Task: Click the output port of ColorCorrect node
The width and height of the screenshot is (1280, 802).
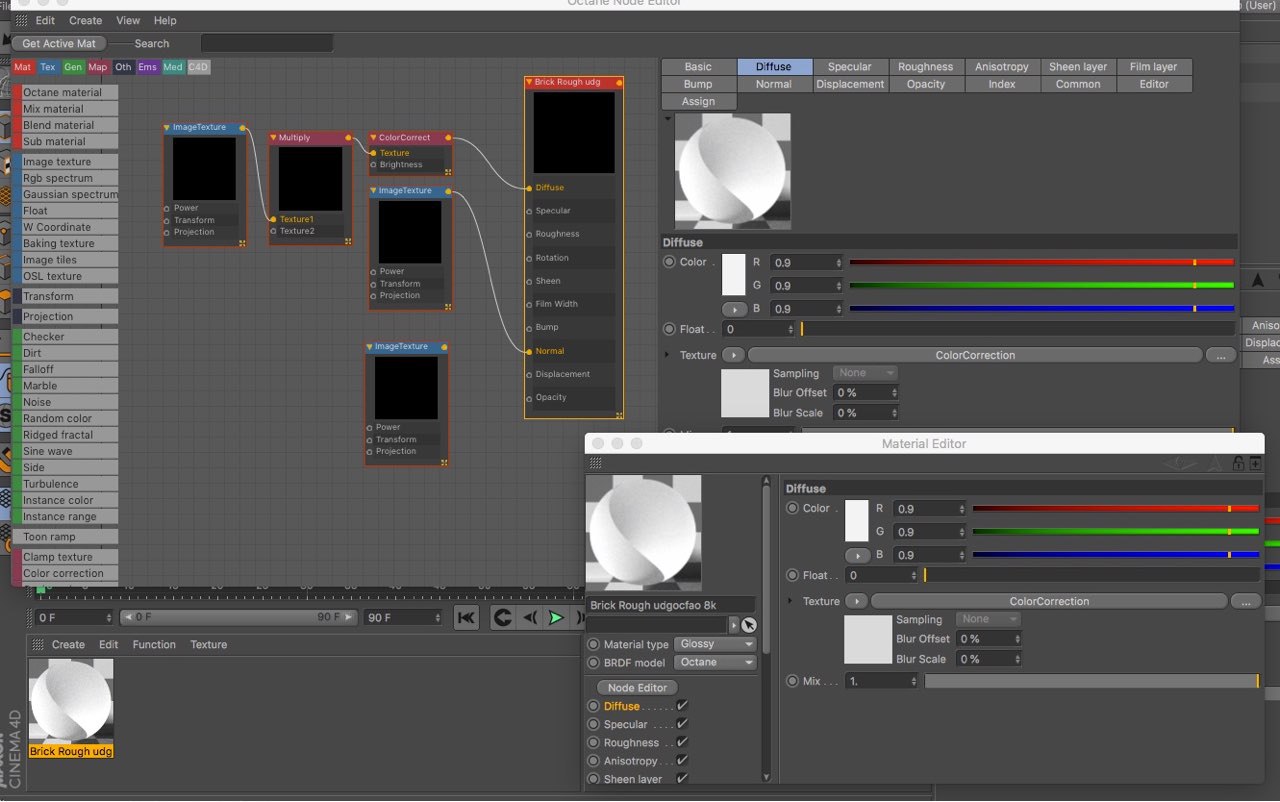Action: point(448,138)
